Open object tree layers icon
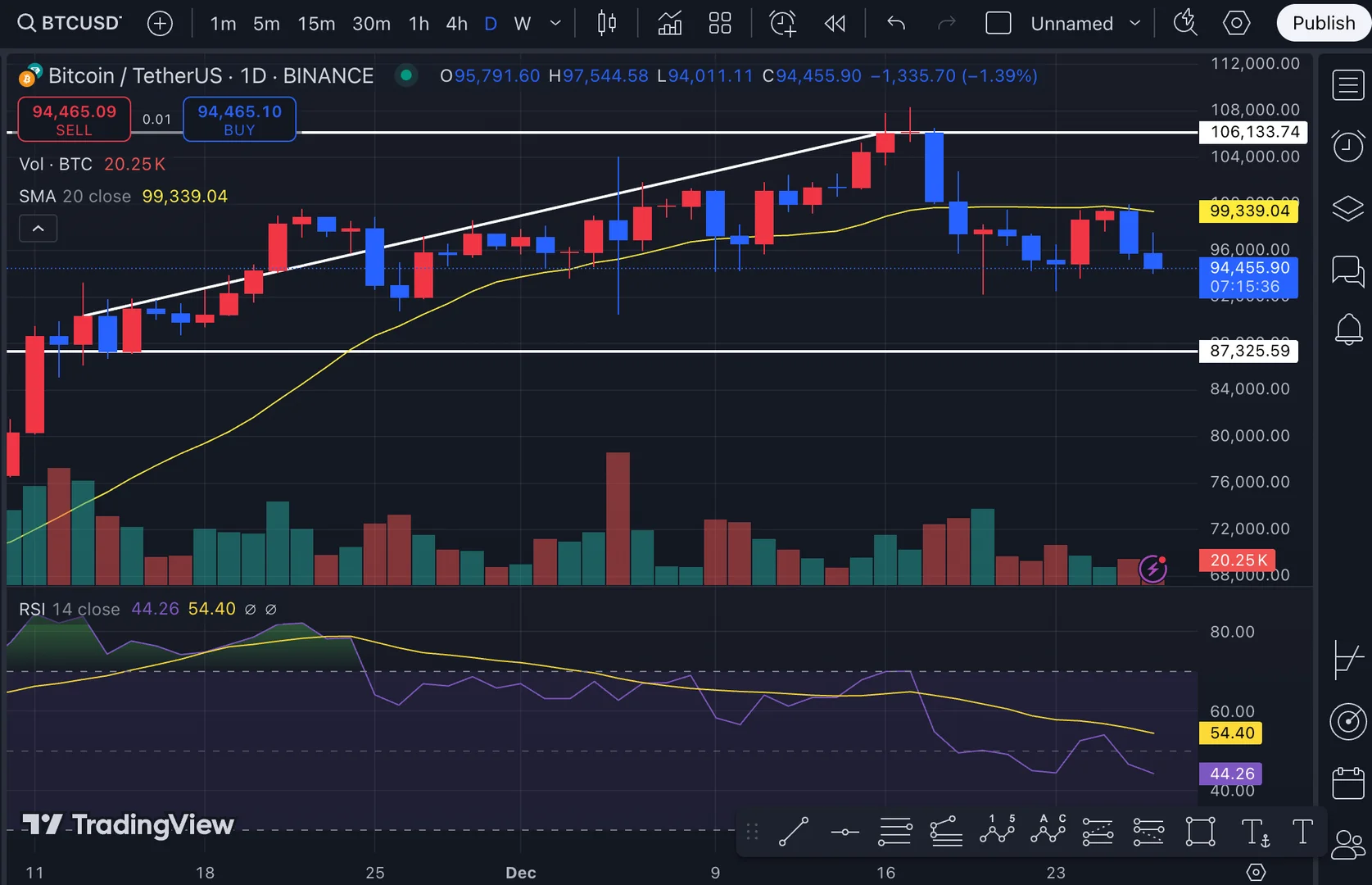 point(1347,209)
